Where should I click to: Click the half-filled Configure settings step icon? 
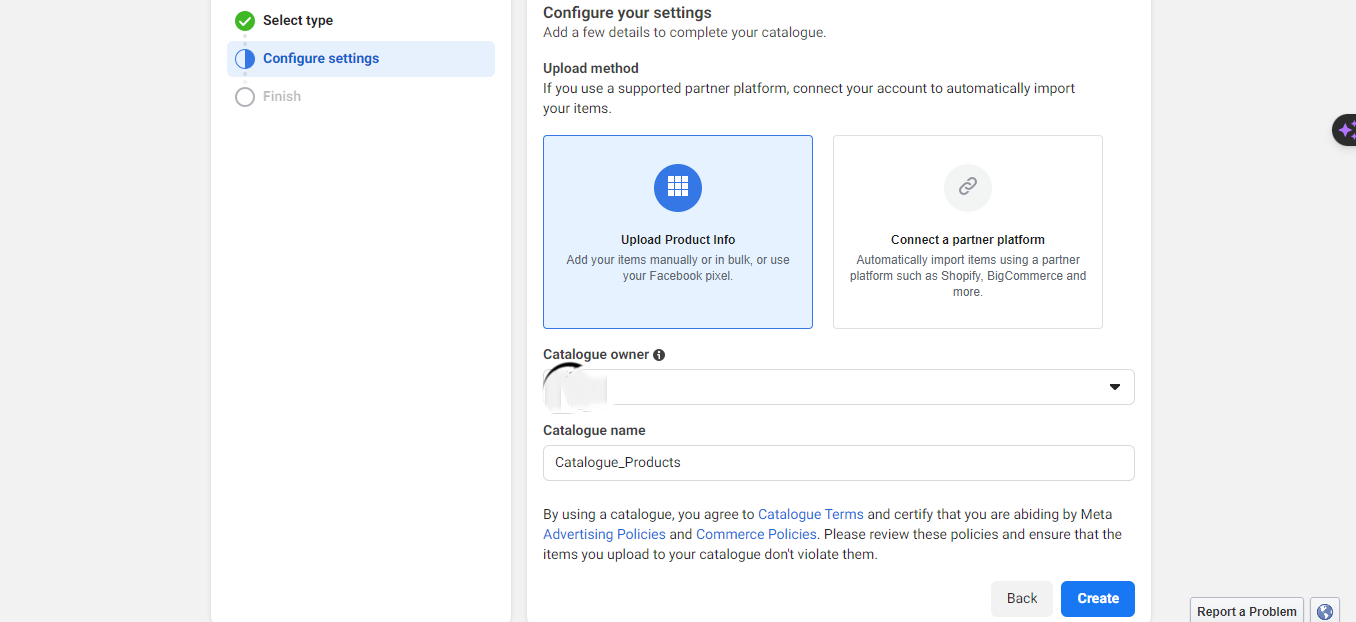pyautogui.click(x=245, y=59)
